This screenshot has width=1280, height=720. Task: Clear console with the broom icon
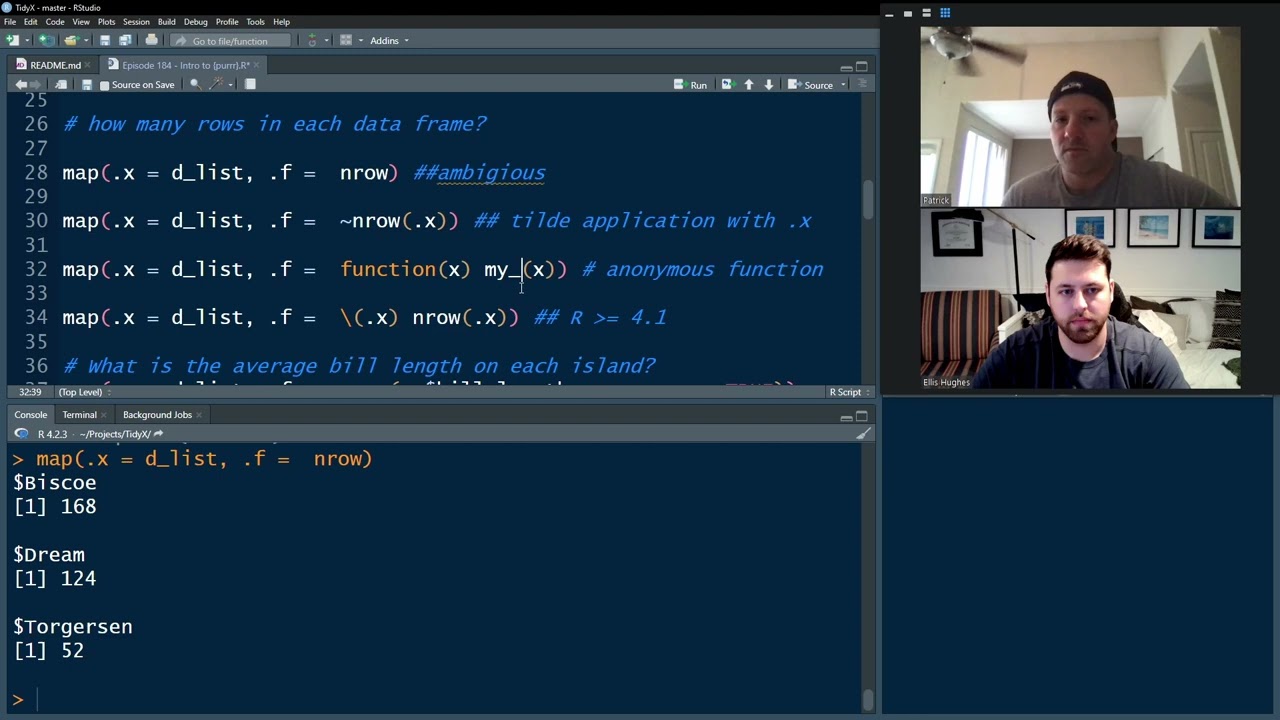[x=863, y=434]
